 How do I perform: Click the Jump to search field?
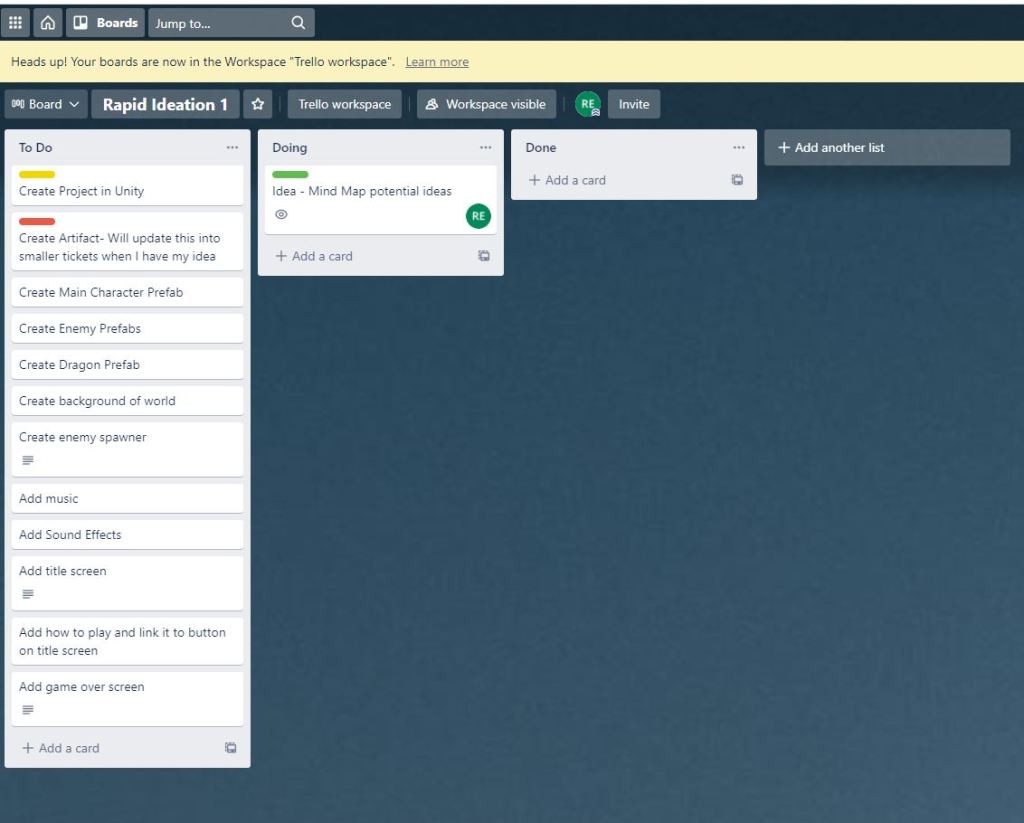point(220,23)
